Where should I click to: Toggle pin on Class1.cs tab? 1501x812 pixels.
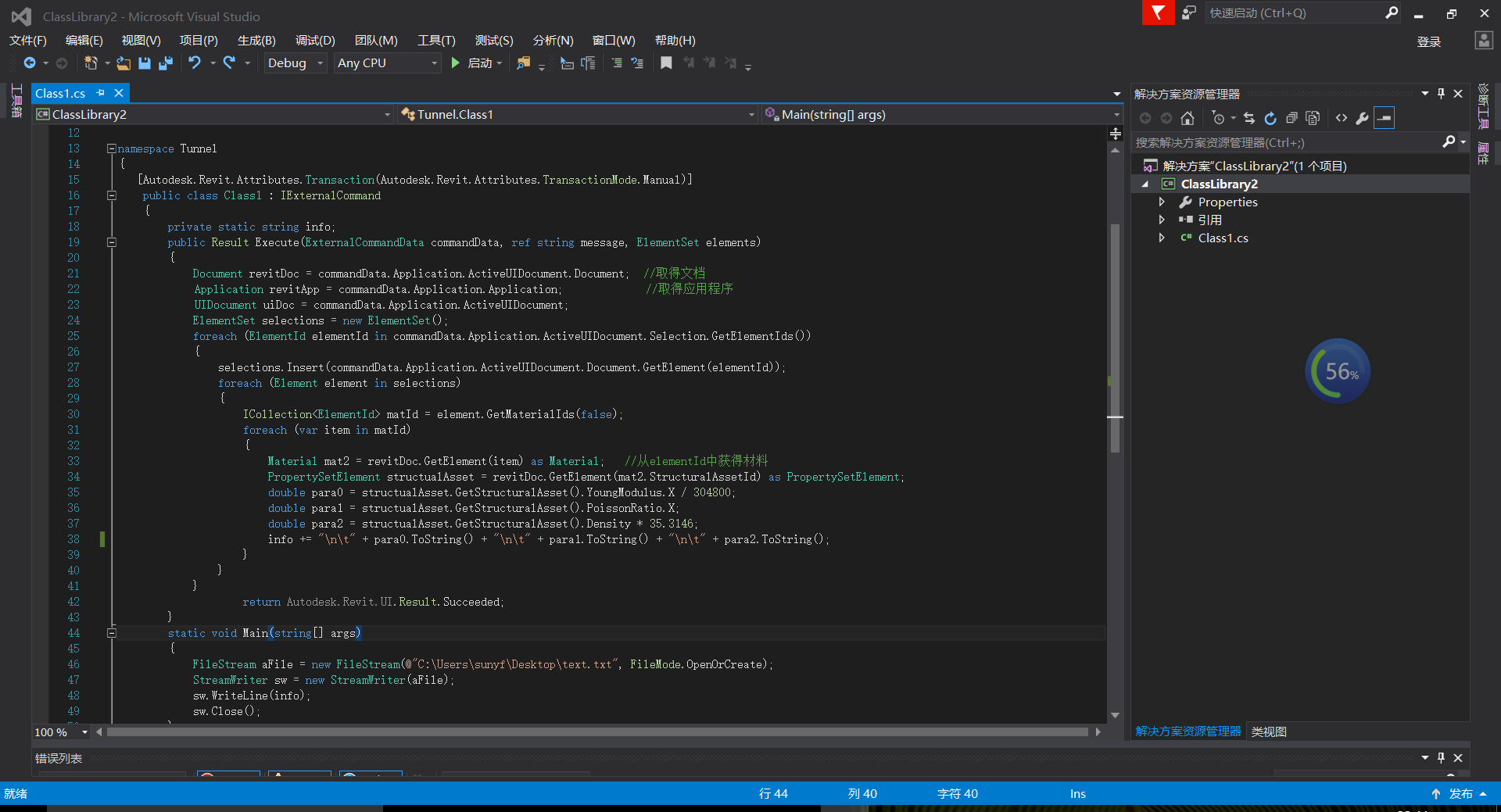point(101,93)
